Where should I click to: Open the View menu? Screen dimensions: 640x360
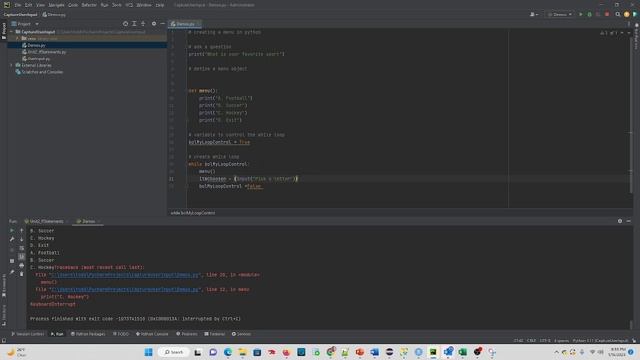40,5
